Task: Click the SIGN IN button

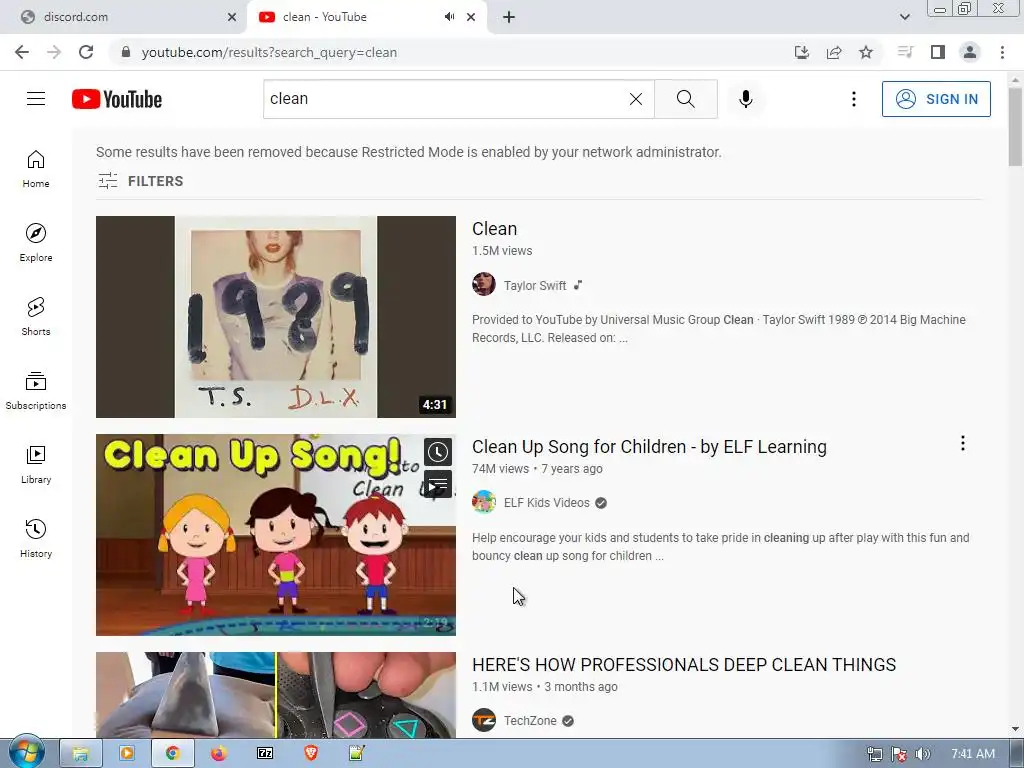Action: click(936, 99)
